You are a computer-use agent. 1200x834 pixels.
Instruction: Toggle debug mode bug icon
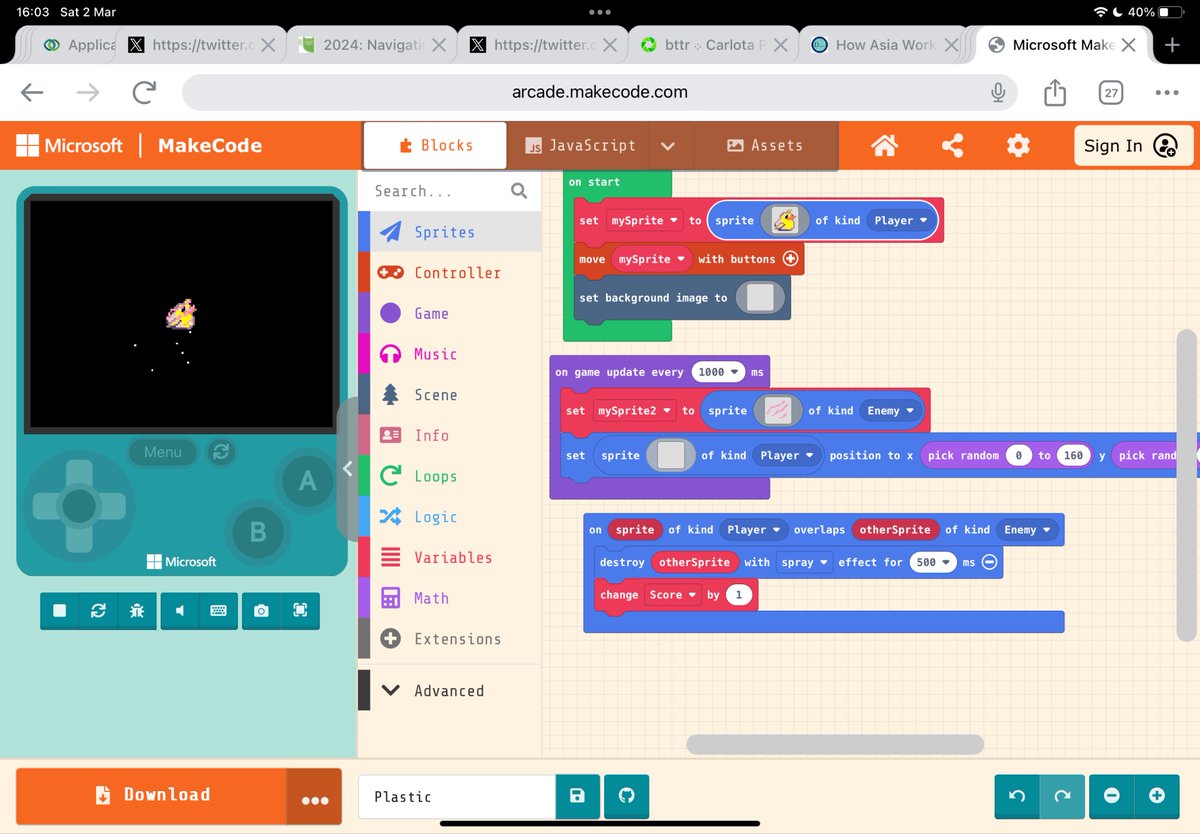click(x=137, y=611)
